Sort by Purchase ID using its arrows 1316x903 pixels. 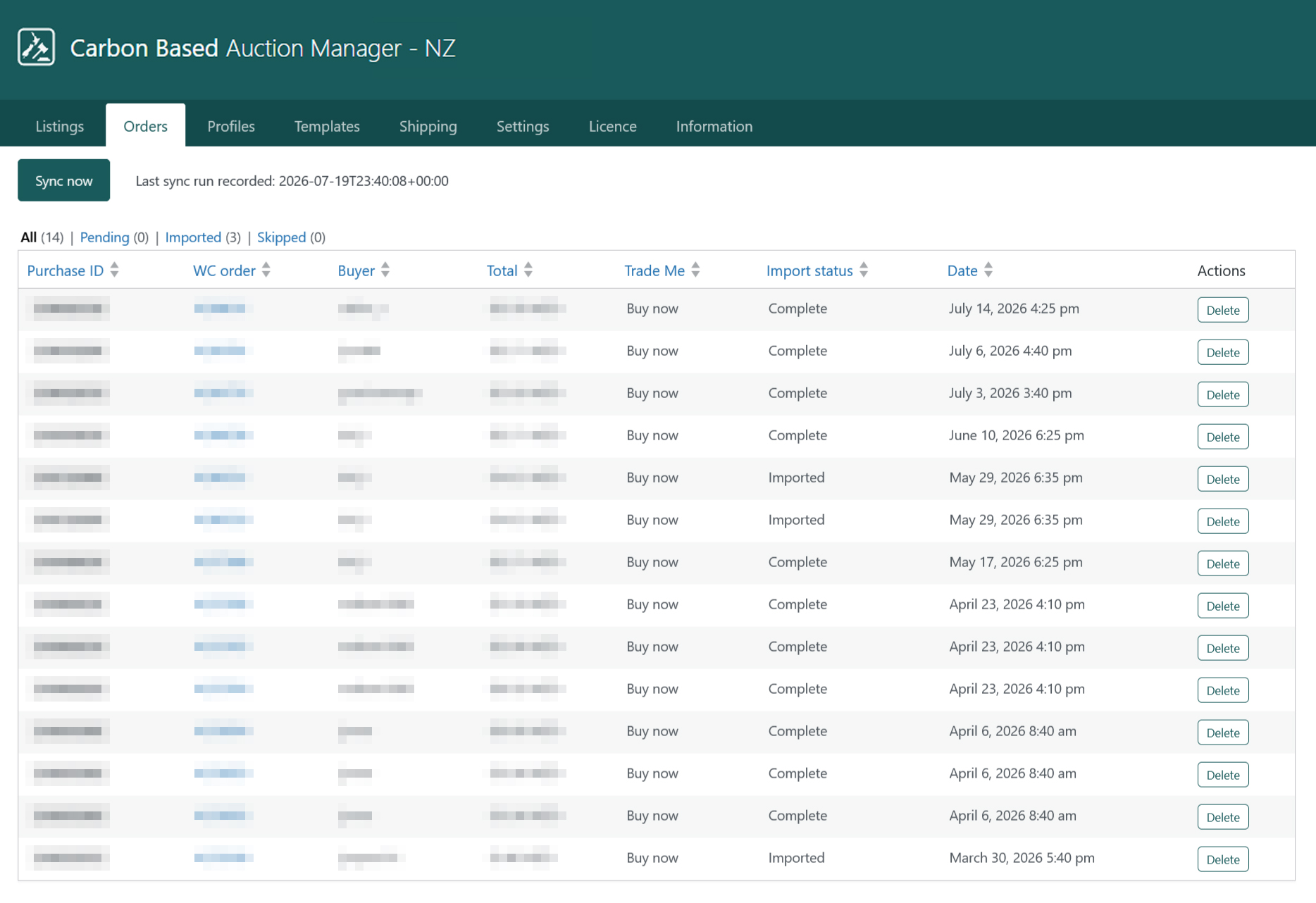pyautogui.click(x=114, y=270)
